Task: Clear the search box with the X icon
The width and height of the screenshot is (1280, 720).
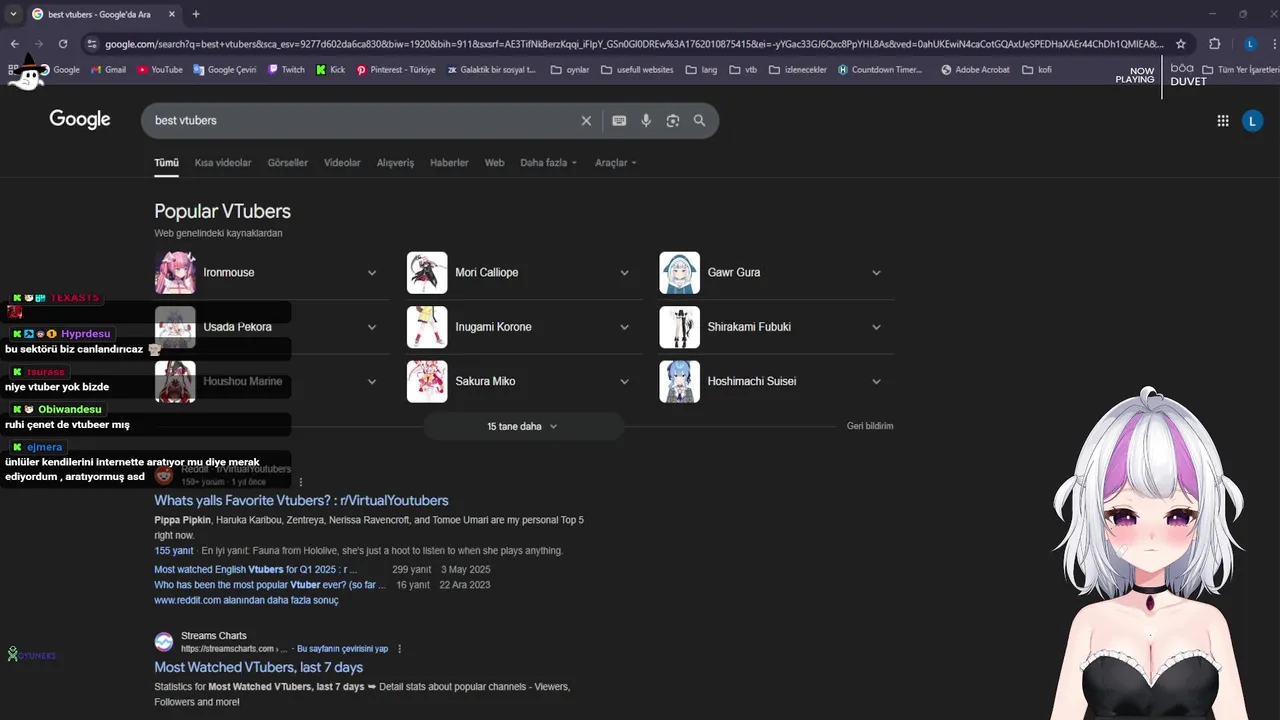Action: [586, 121]
